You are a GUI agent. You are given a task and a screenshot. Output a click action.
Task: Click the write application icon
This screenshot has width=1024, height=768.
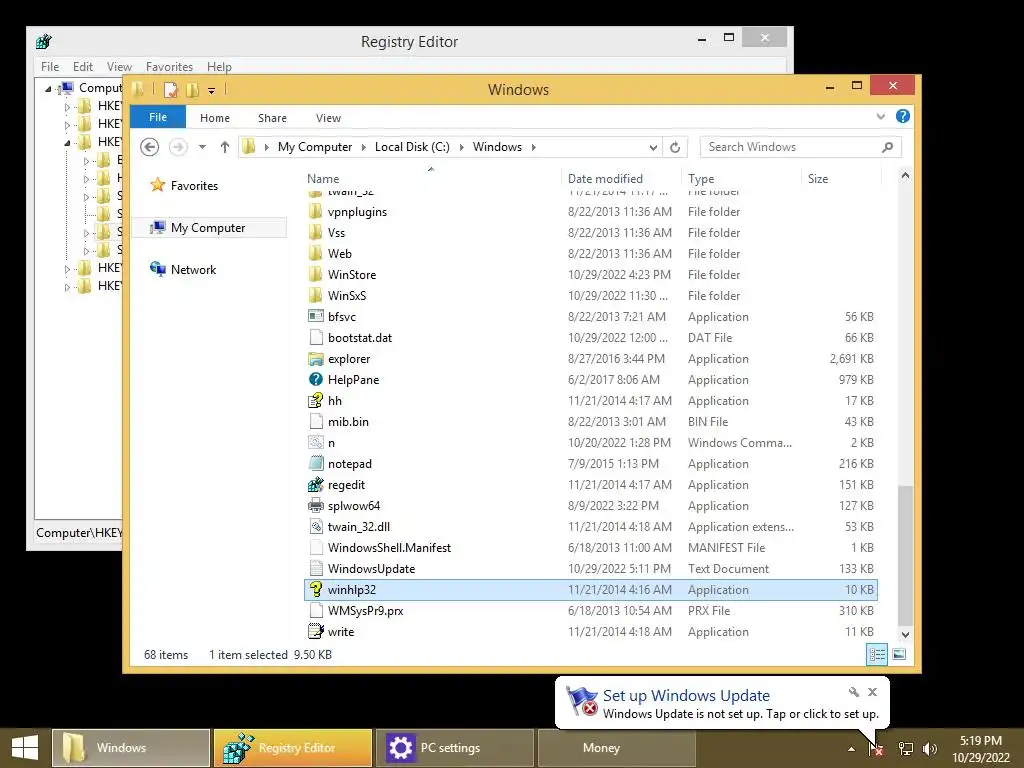click(315, 632)
